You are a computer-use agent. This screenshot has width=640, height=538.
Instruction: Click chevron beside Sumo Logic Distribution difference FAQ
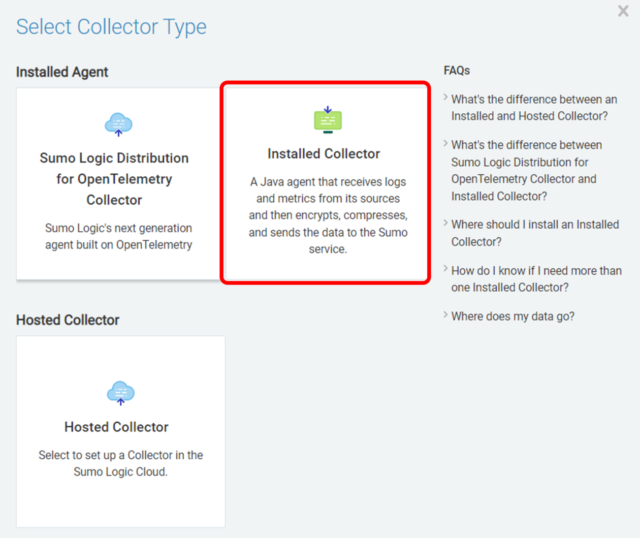(446, 144)
